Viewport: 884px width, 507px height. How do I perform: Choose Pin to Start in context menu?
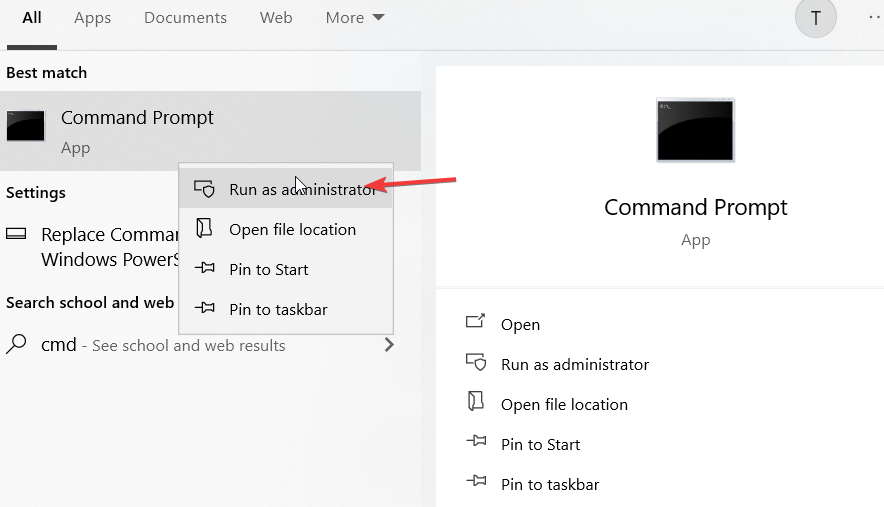coord(285,270)
